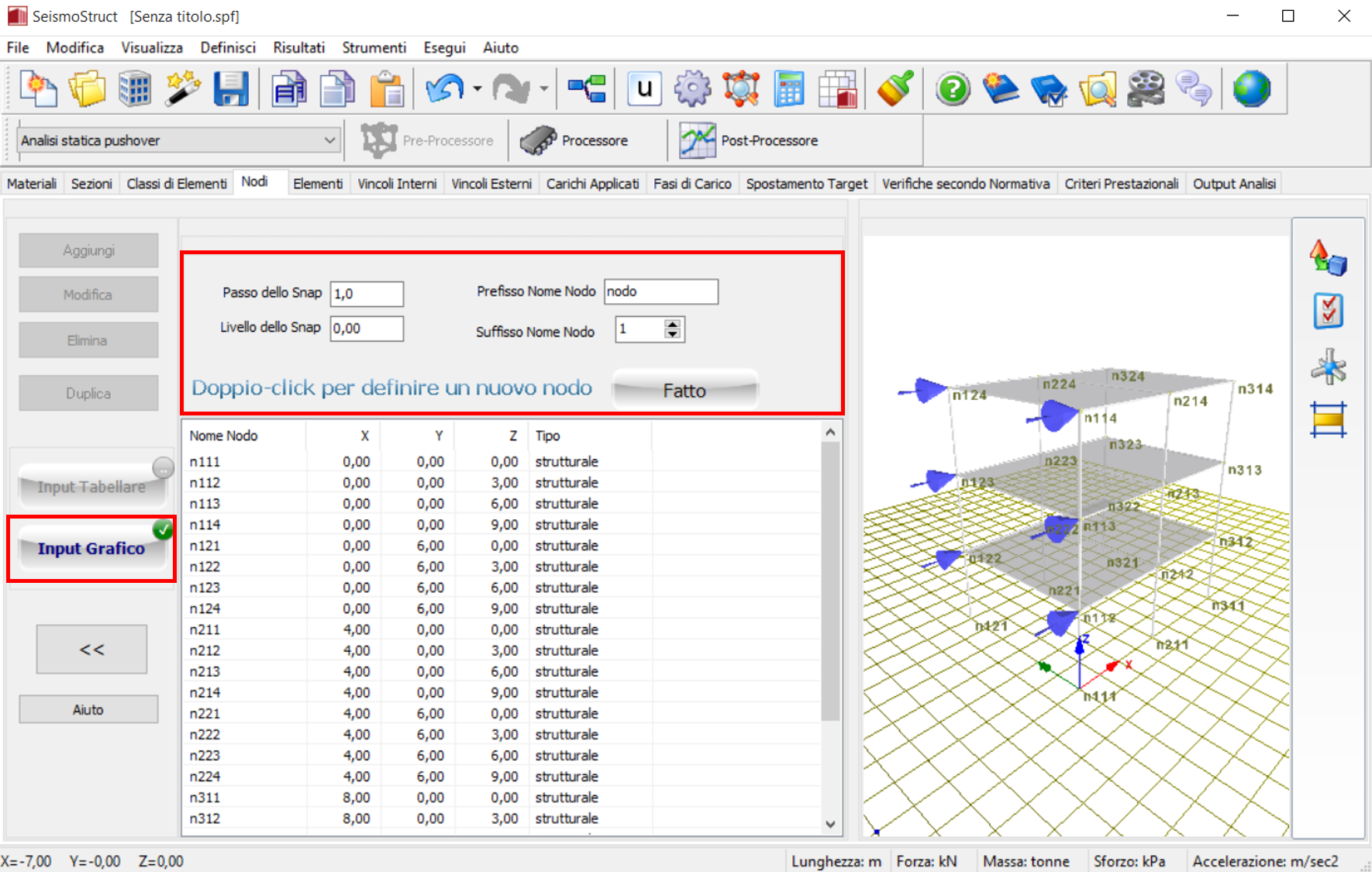1372x872 pixels.
Task: Open the Definisci menu
Action: [x=228, y=47]
